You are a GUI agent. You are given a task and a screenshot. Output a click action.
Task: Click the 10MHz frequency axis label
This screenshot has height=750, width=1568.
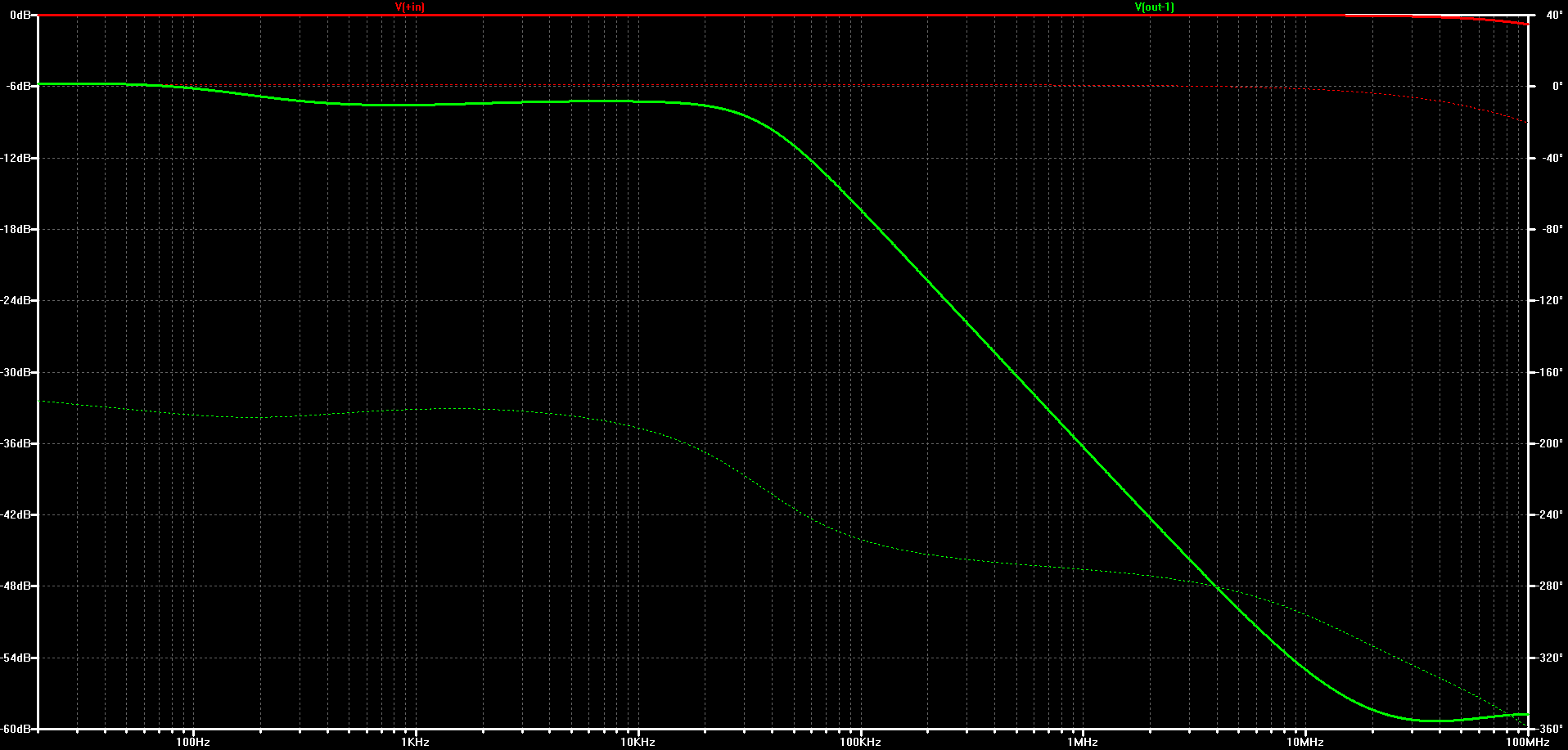(1304, 742)
